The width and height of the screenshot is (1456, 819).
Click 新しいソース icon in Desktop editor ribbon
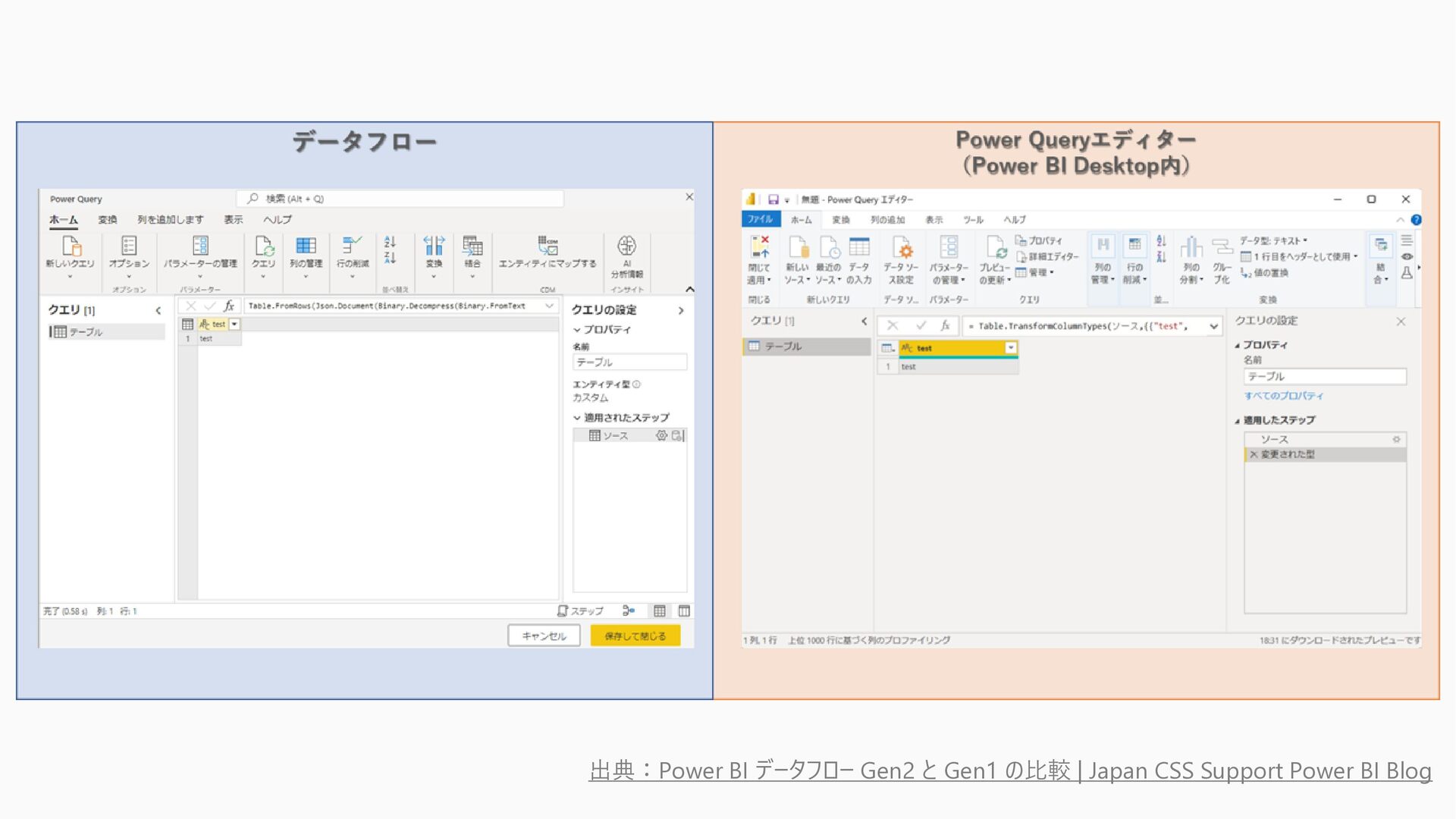798,247
